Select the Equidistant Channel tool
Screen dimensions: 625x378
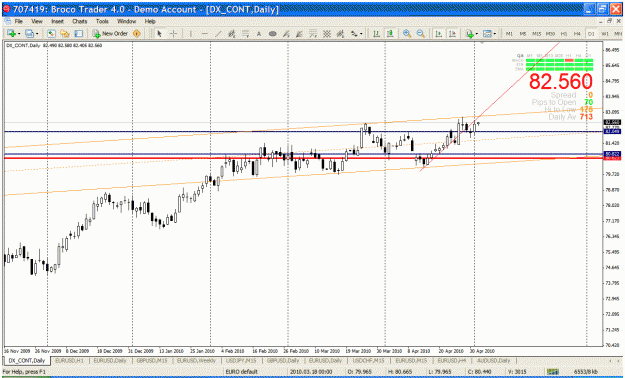click(x=232, y=34)
